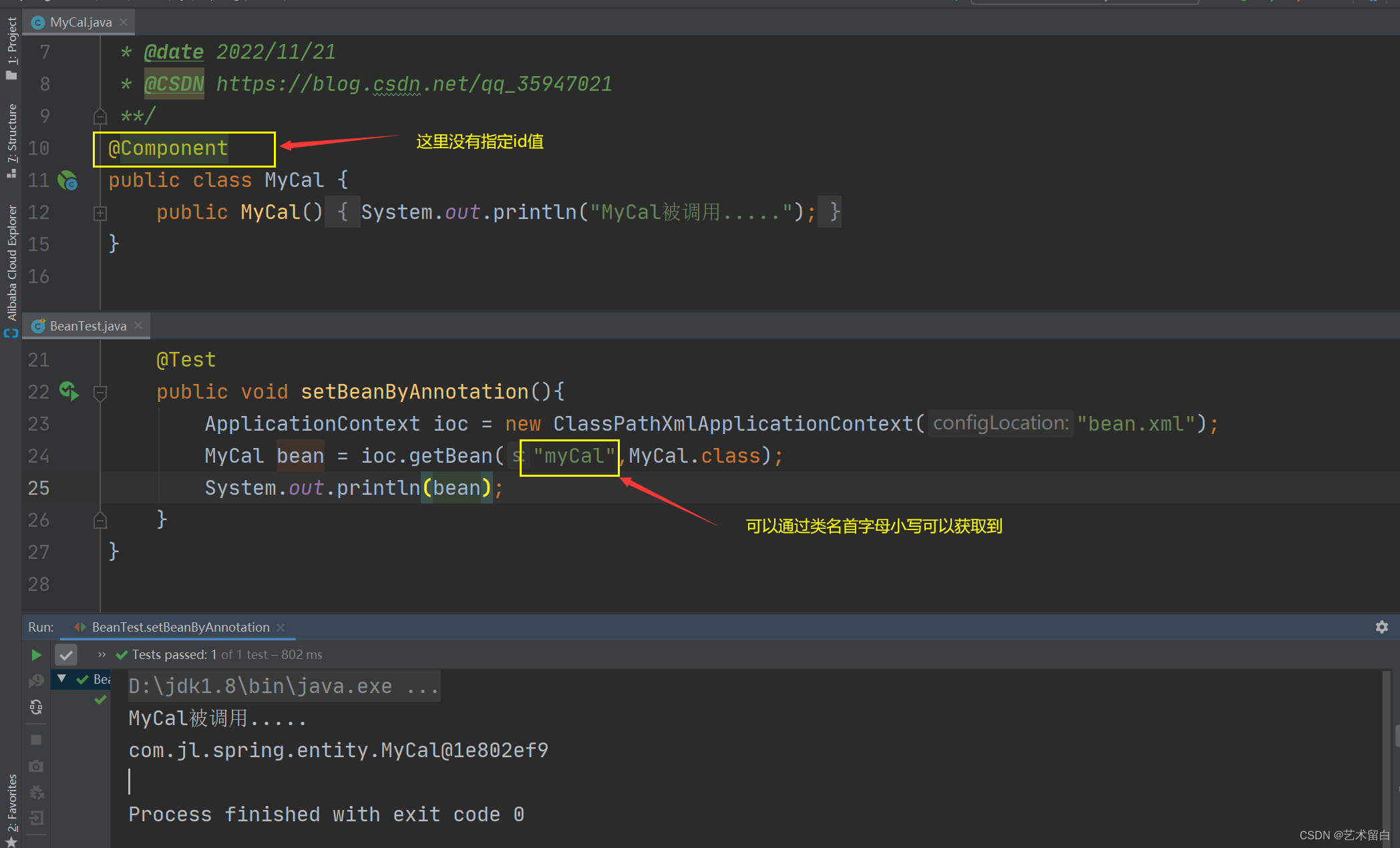The image size is (1400, 848).
Task: Click Dump Threads camera icon
Action: click(36, 766)
